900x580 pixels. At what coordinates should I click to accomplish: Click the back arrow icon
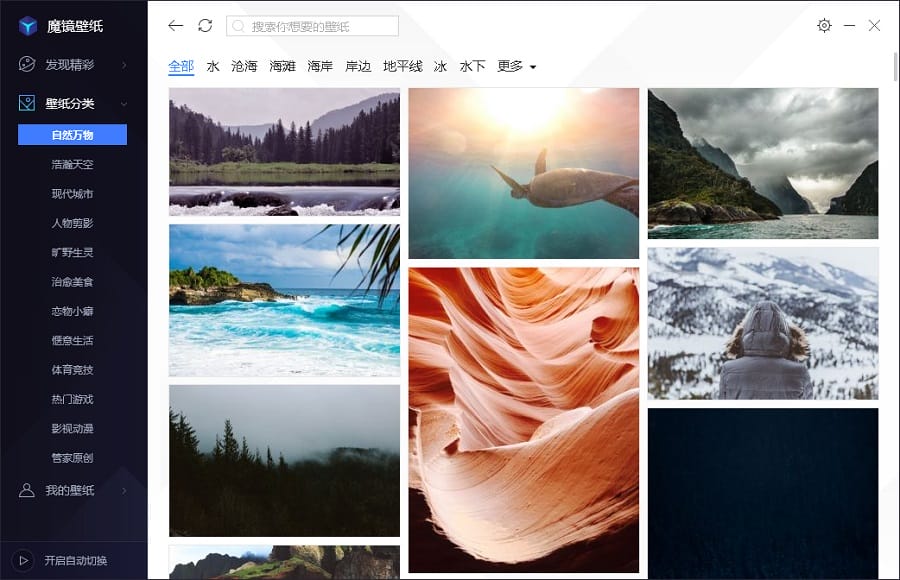click(176, 26)
